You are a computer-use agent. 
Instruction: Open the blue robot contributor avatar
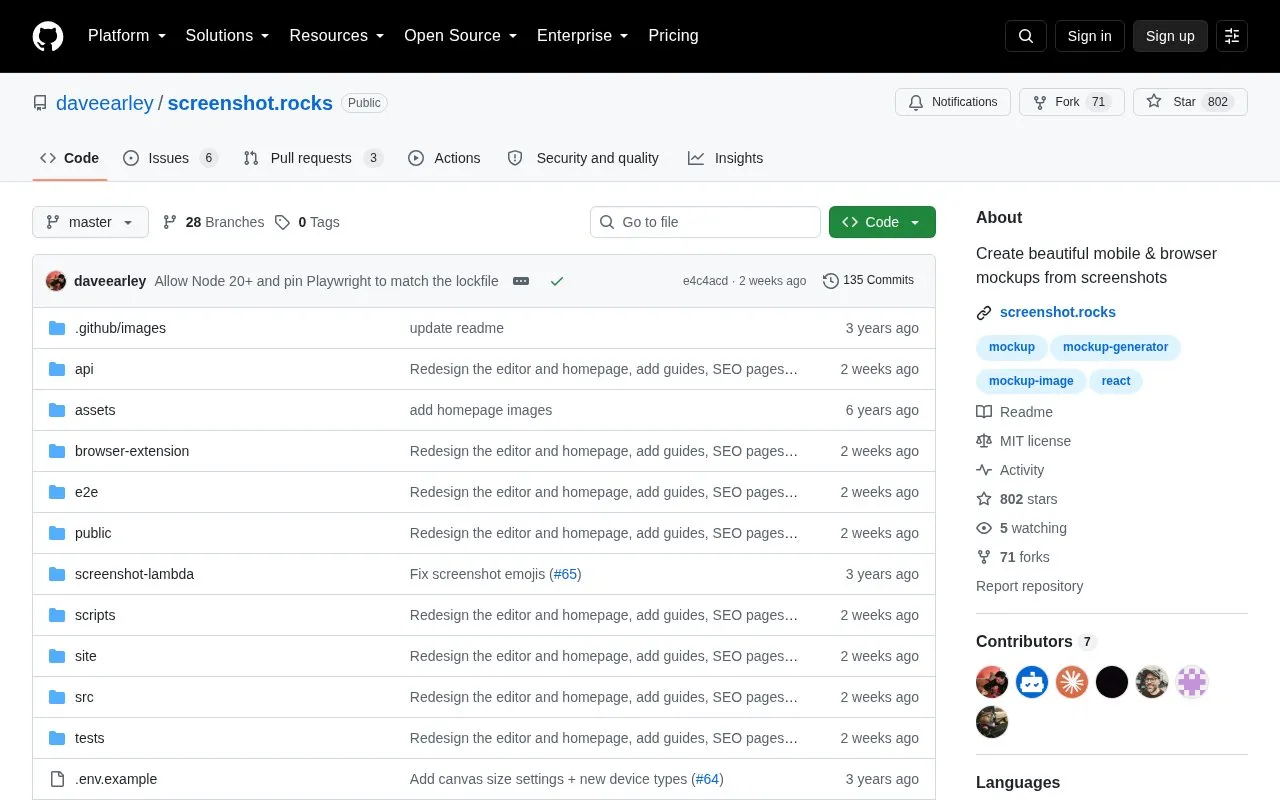[1032, 682]
